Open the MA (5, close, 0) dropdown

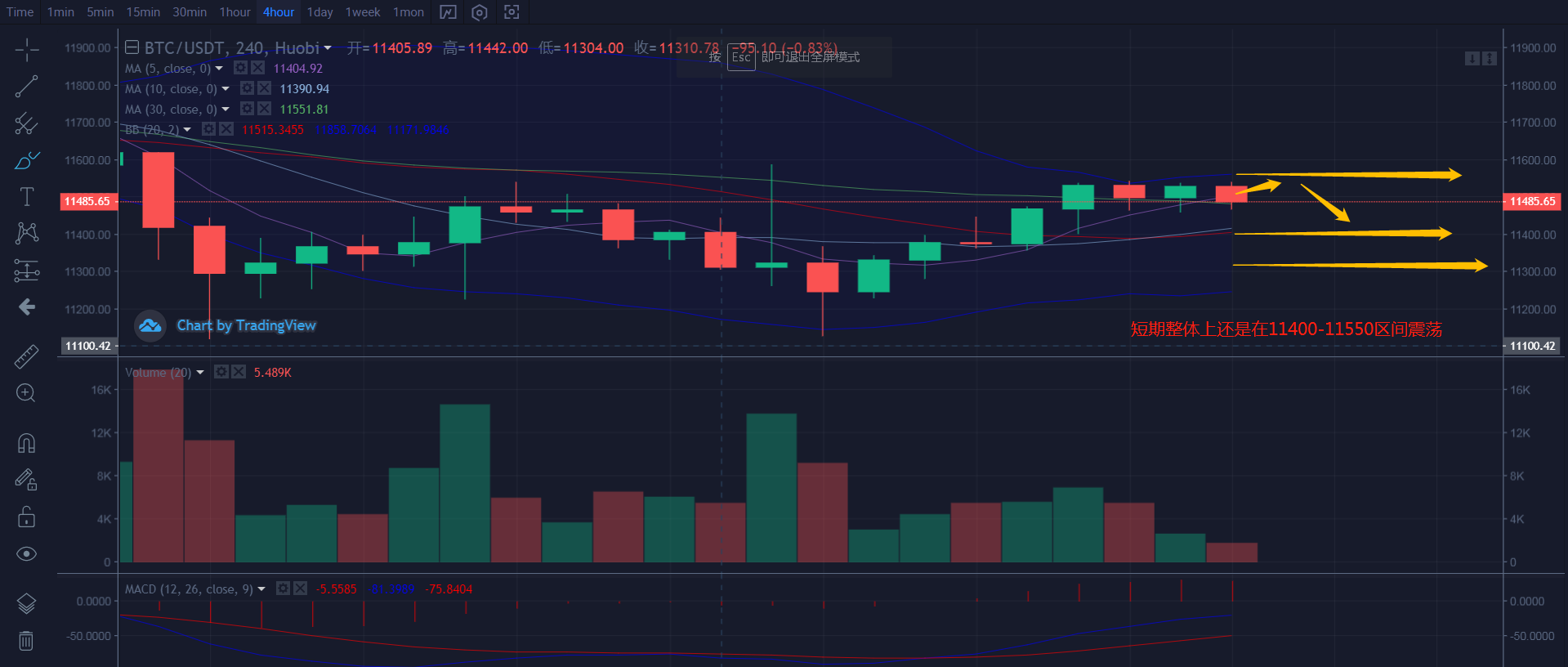[219, 69]
